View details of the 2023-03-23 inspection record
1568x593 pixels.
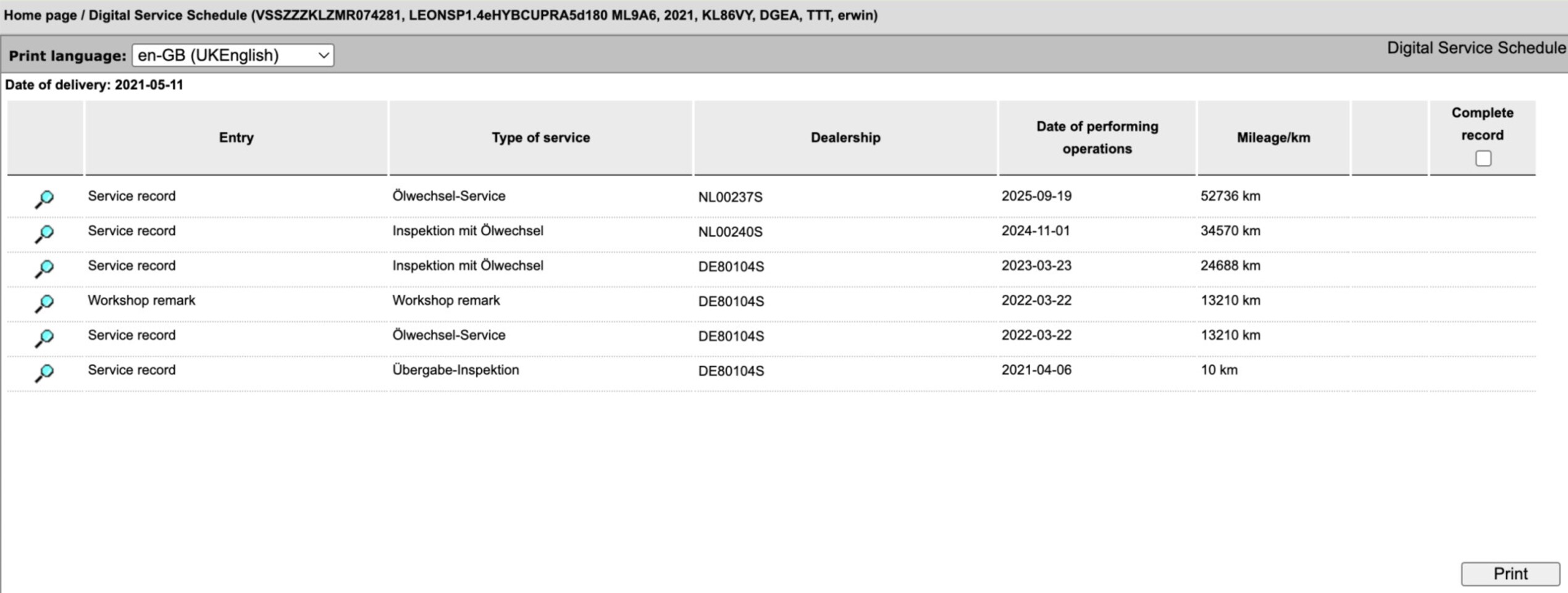(44, 268)
